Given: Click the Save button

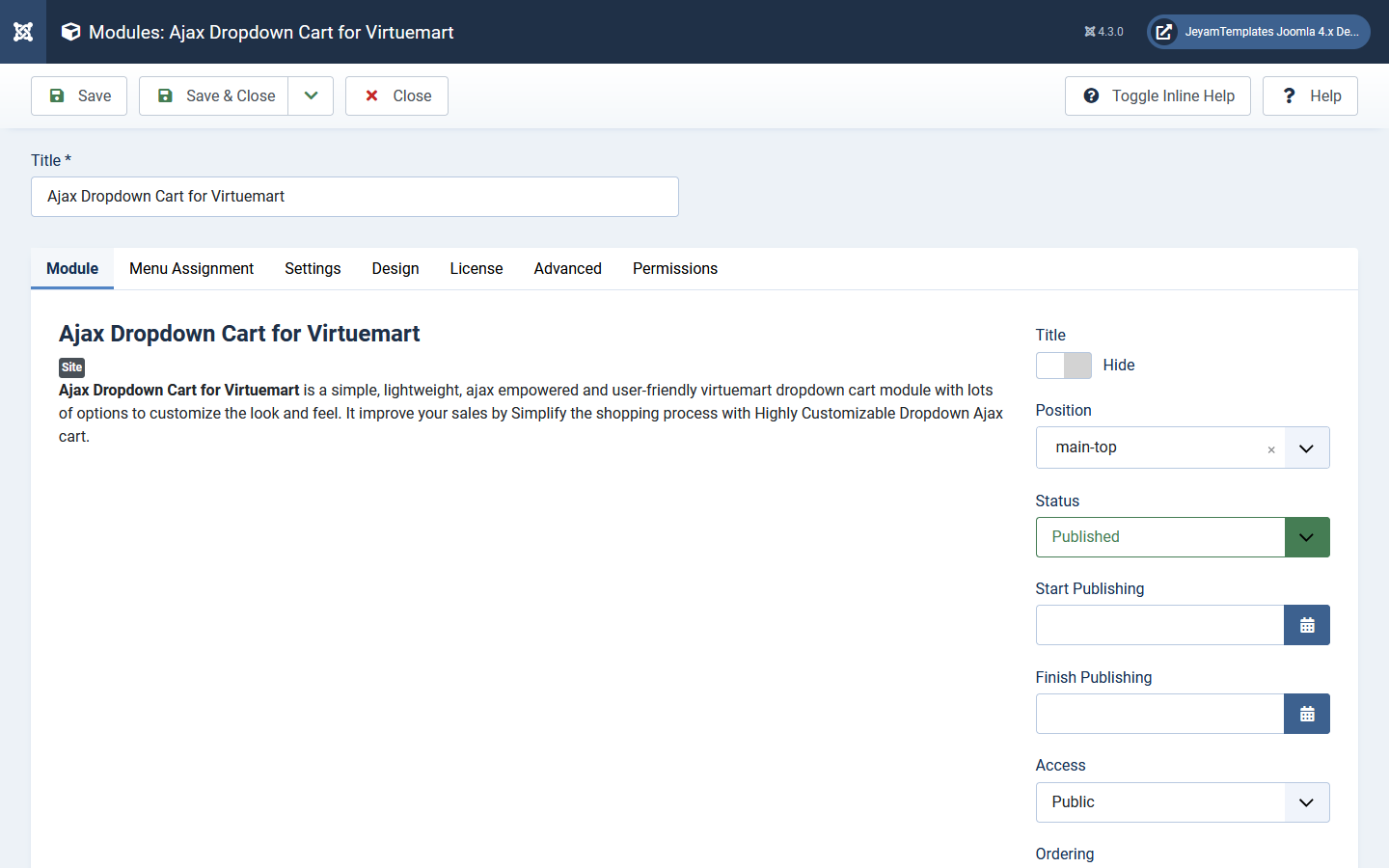Looking at the screenshot, I should click(79, 95).
